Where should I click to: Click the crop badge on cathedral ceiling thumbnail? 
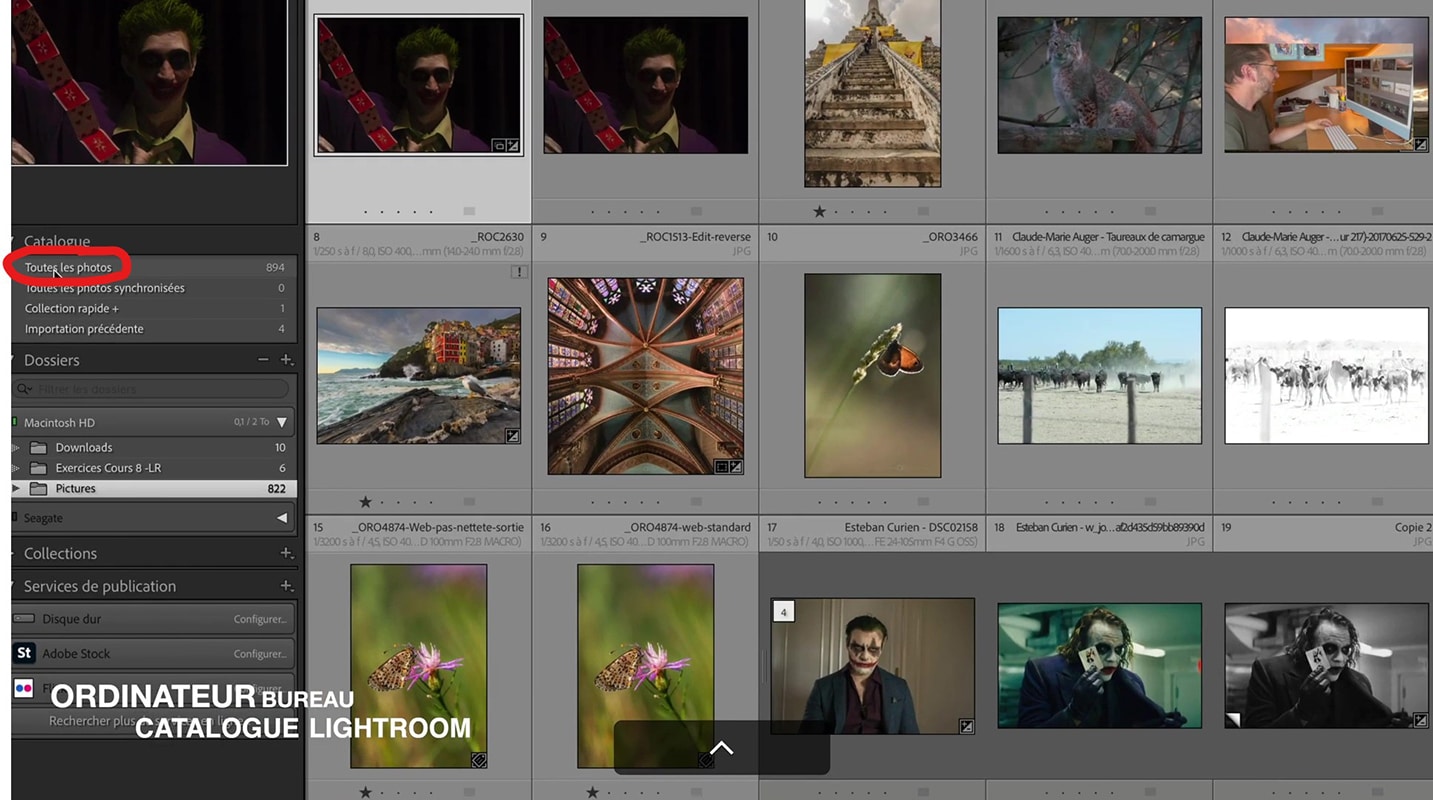tap(722, 466)
